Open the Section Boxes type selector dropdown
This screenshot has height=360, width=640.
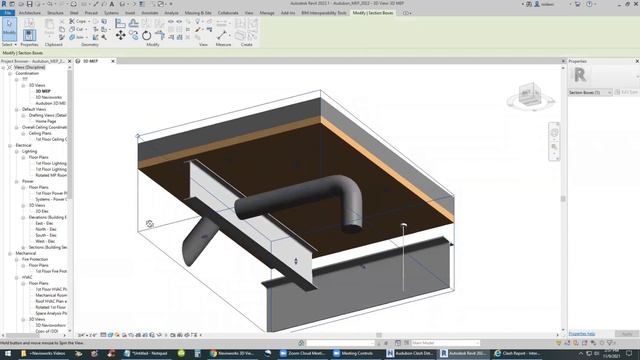point(590,93)
